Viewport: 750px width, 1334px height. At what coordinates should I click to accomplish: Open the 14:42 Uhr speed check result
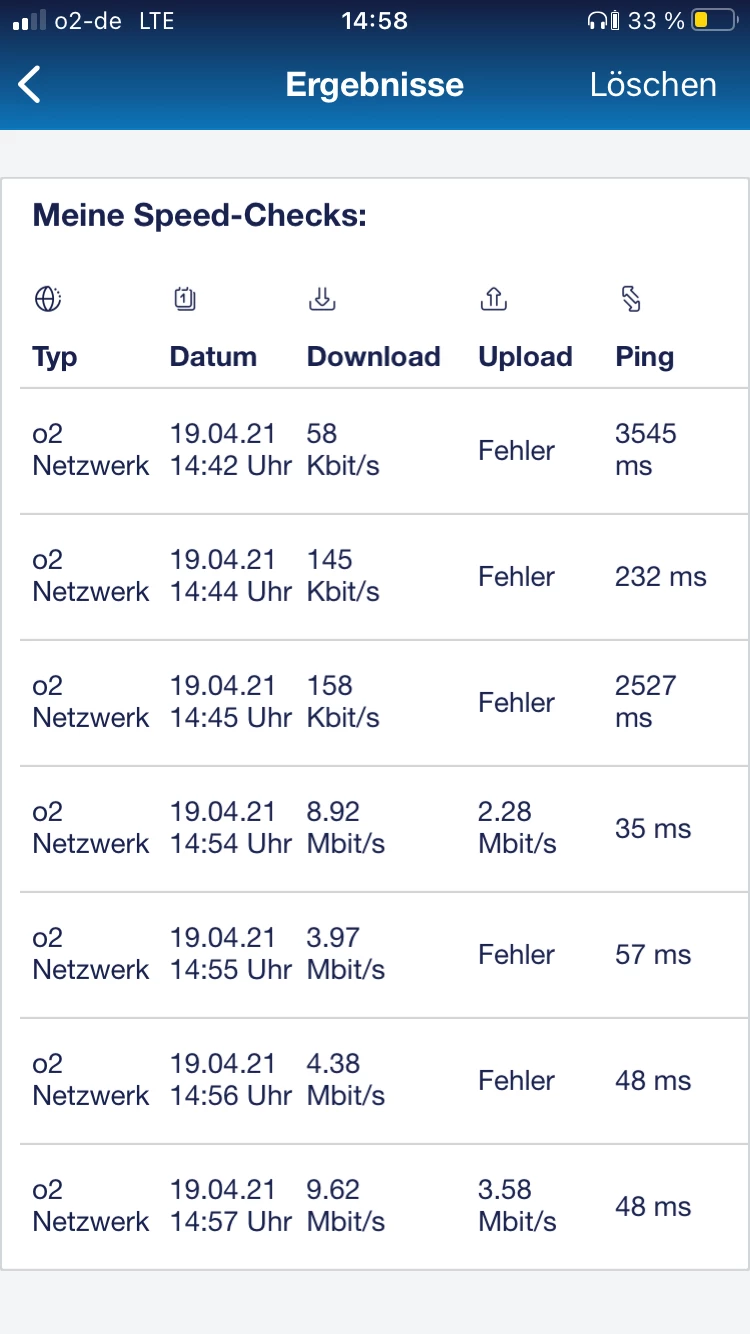pyautogui.click(x=375, y=450)
